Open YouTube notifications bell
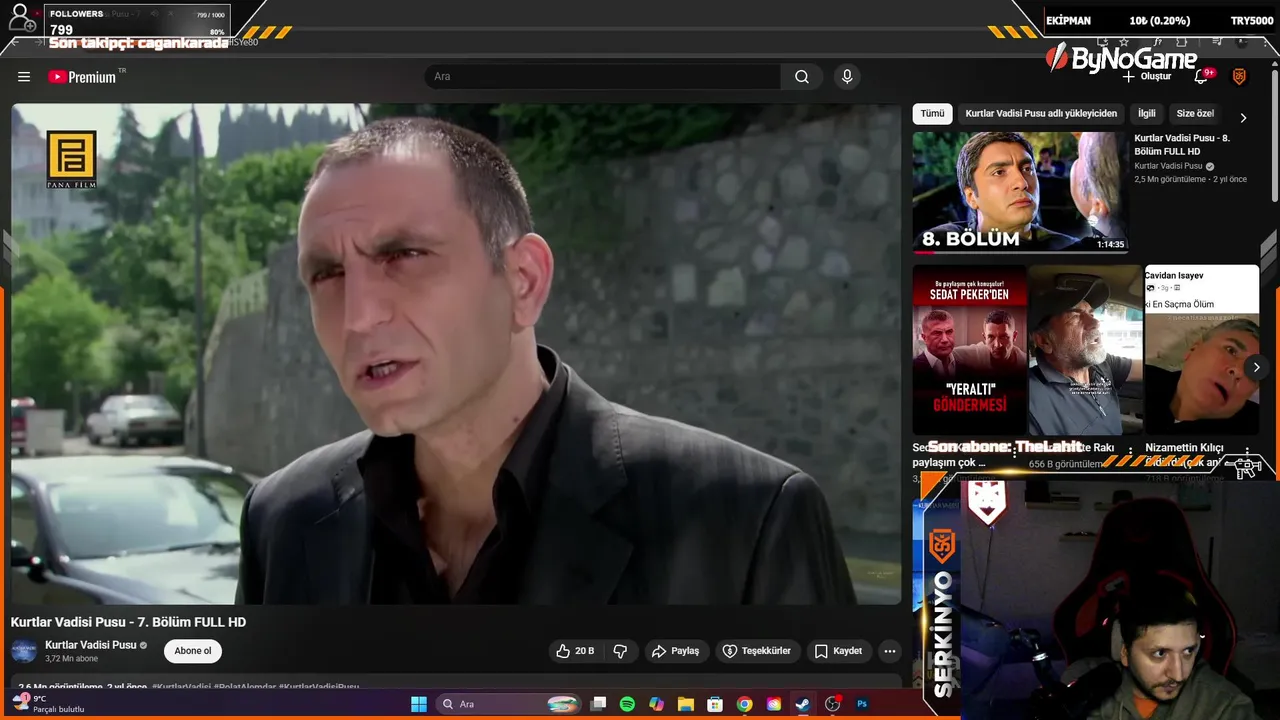This screenshot has width=1280, height=720. click(1201, 77)
